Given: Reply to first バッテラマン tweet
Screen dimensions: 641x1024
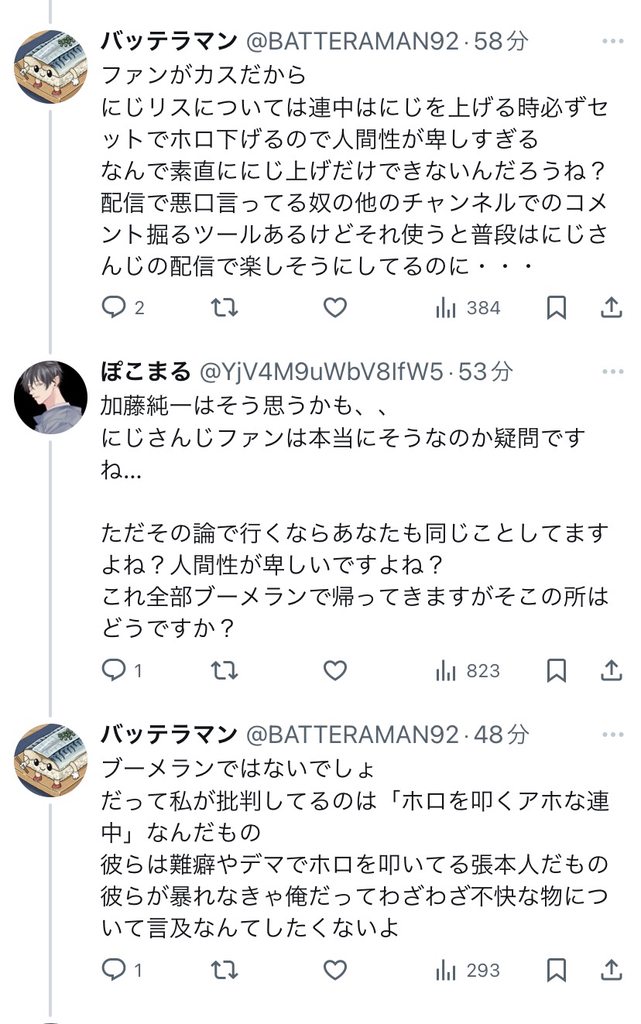Looking at the screenshot, I should pos(114,307).
